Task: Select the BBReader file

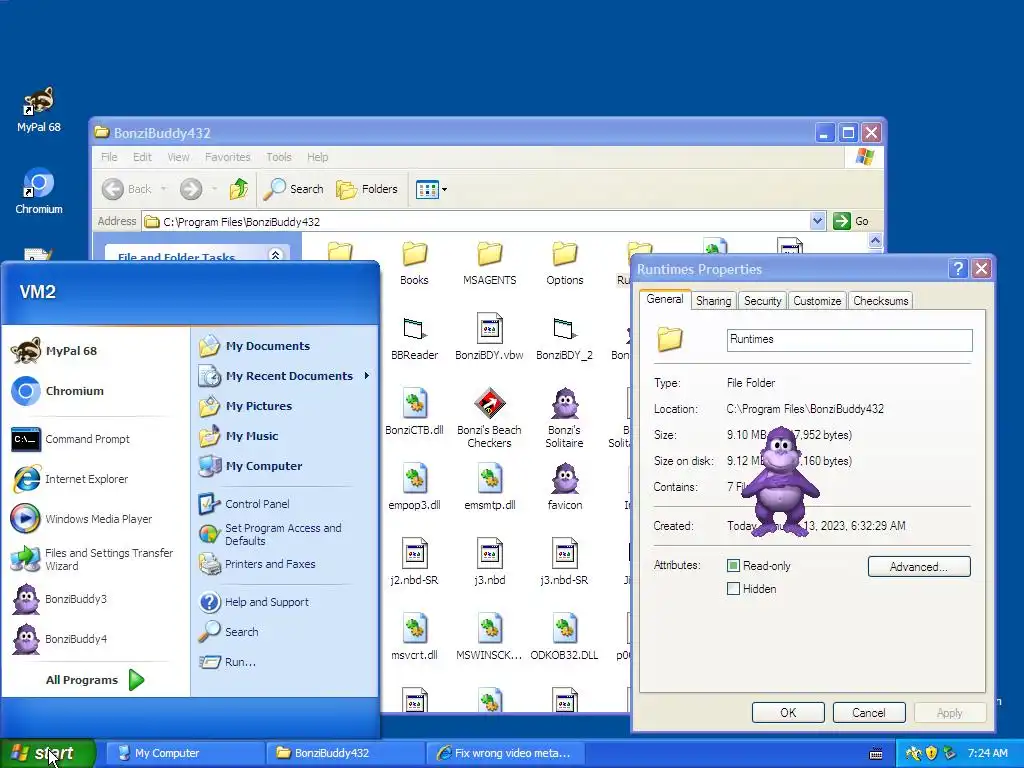Action: [x=414, y=337]
